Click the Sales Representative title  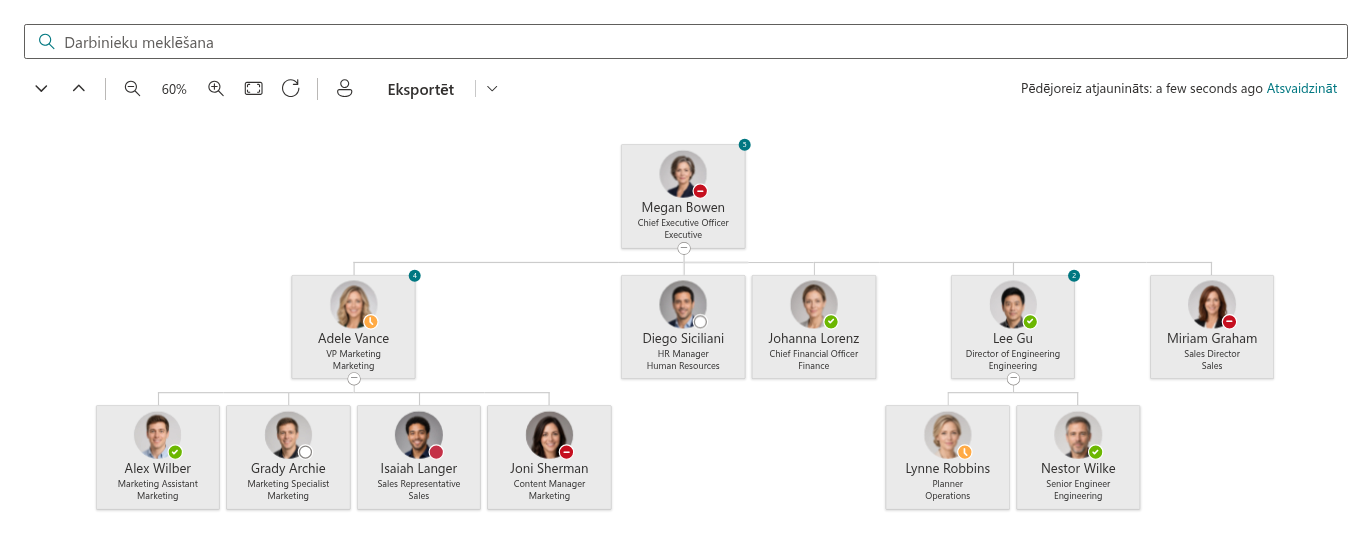[x=419, y=484]
